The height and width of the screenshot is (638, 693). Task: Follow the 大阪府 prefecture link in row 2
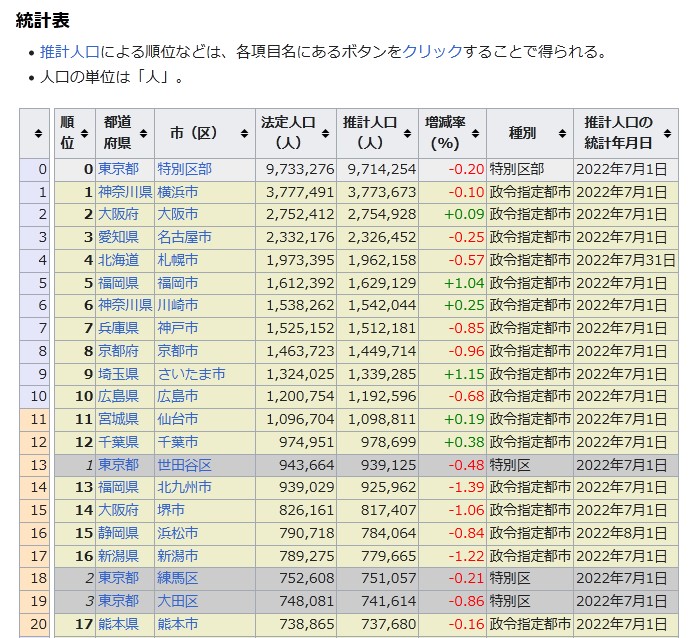(x=119, y=214)
